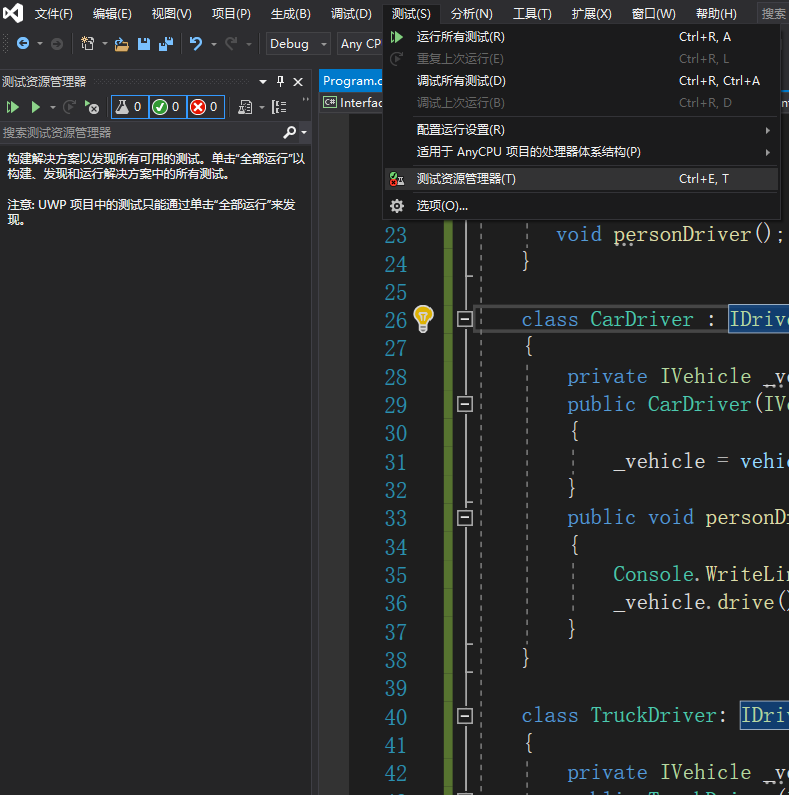789x795 pixels.
Task: Open the search filter dropdown in Test Explorer
Action: (x=304, y=132)
